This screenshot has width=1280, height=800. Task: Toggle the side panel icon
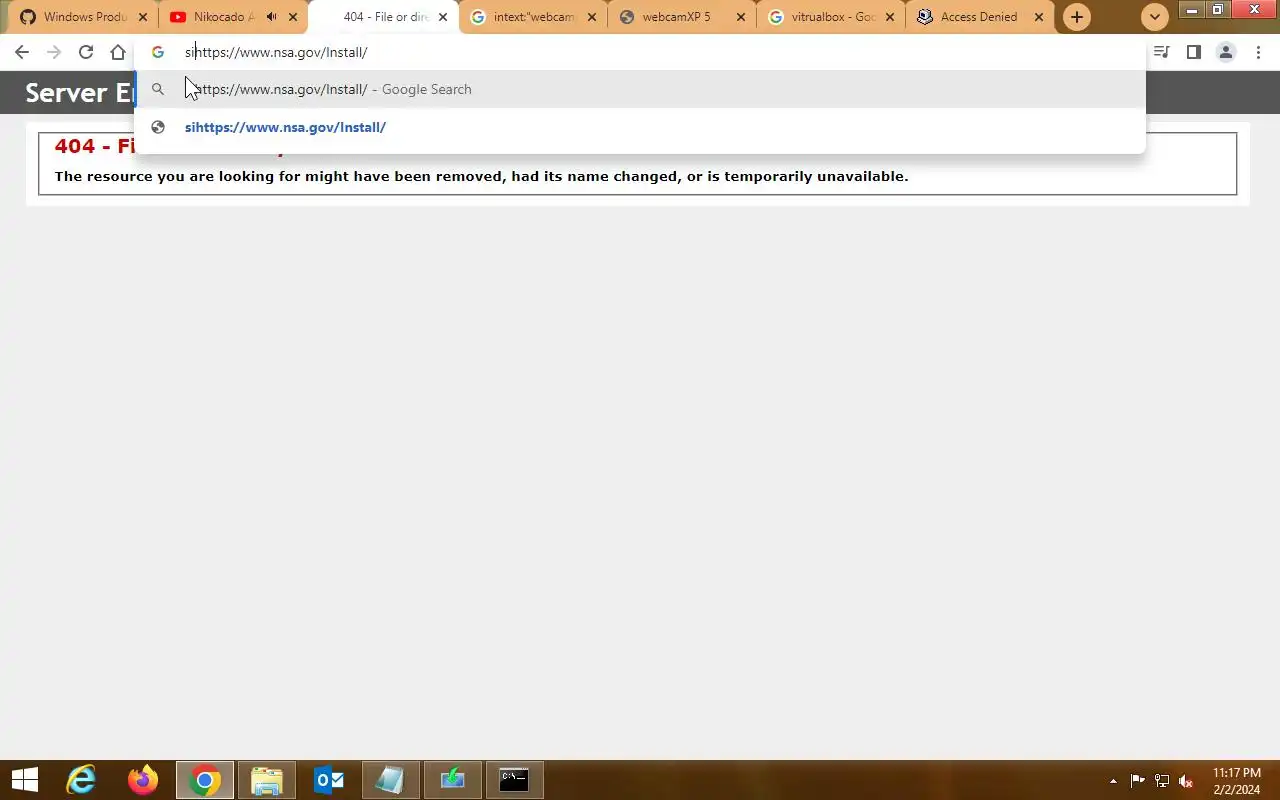(x=1194, y=52)
